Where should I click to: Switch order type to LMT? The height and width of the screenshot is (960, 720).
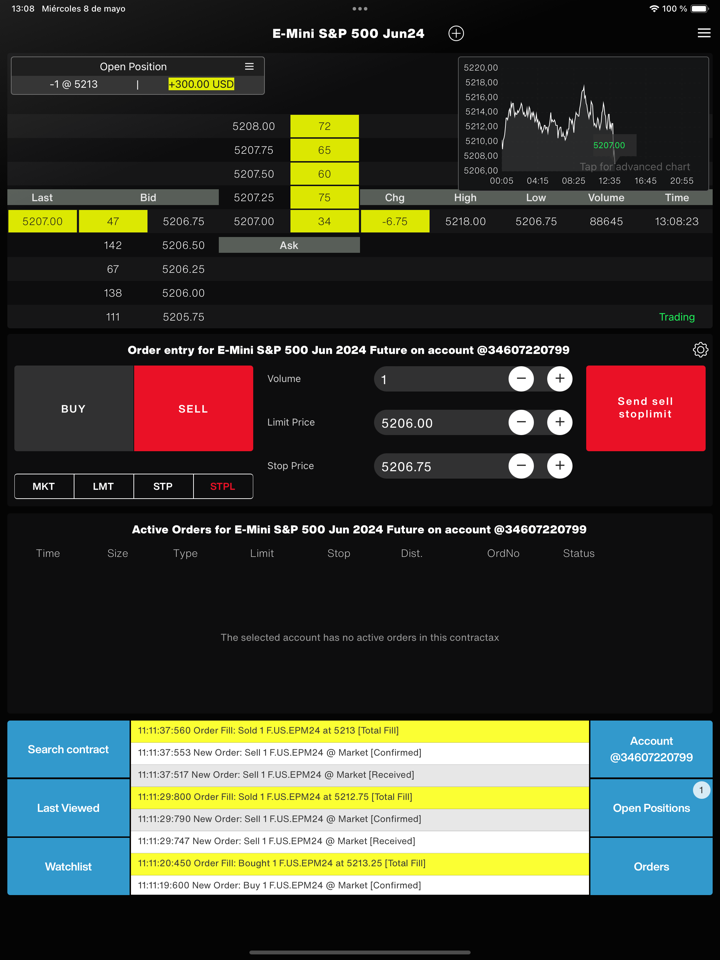coord(103,487)
